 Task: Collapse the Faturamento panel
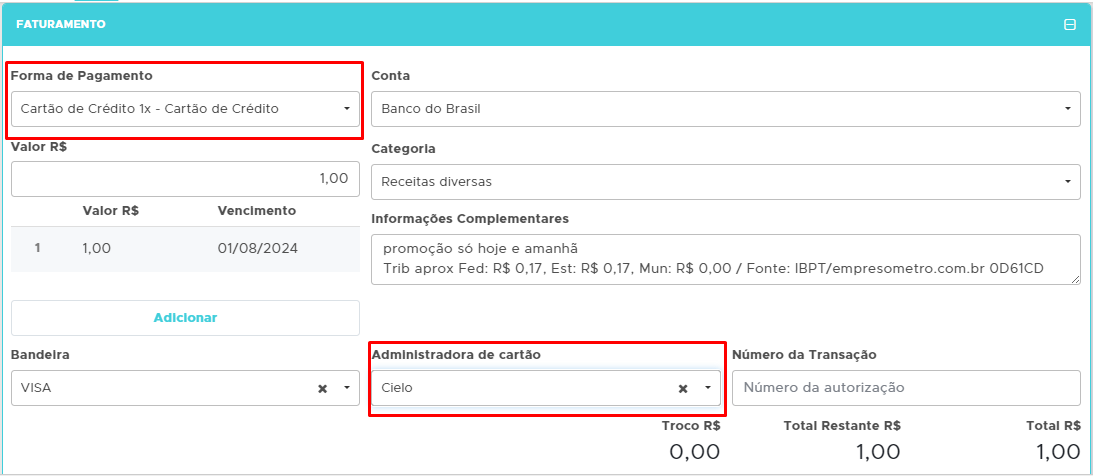click(x=1069, y=25)
